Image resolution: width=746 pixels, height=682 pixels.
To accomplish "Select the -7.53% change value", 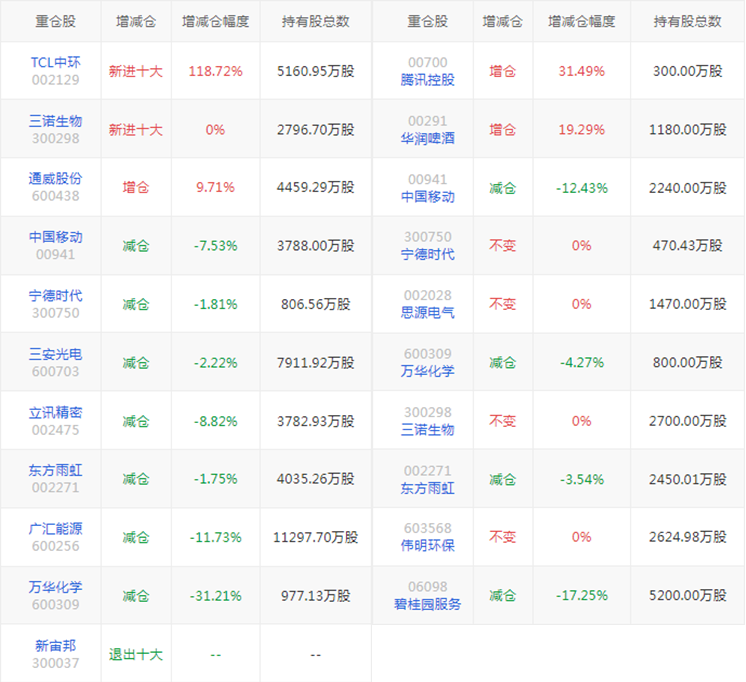I will point(216,246).
